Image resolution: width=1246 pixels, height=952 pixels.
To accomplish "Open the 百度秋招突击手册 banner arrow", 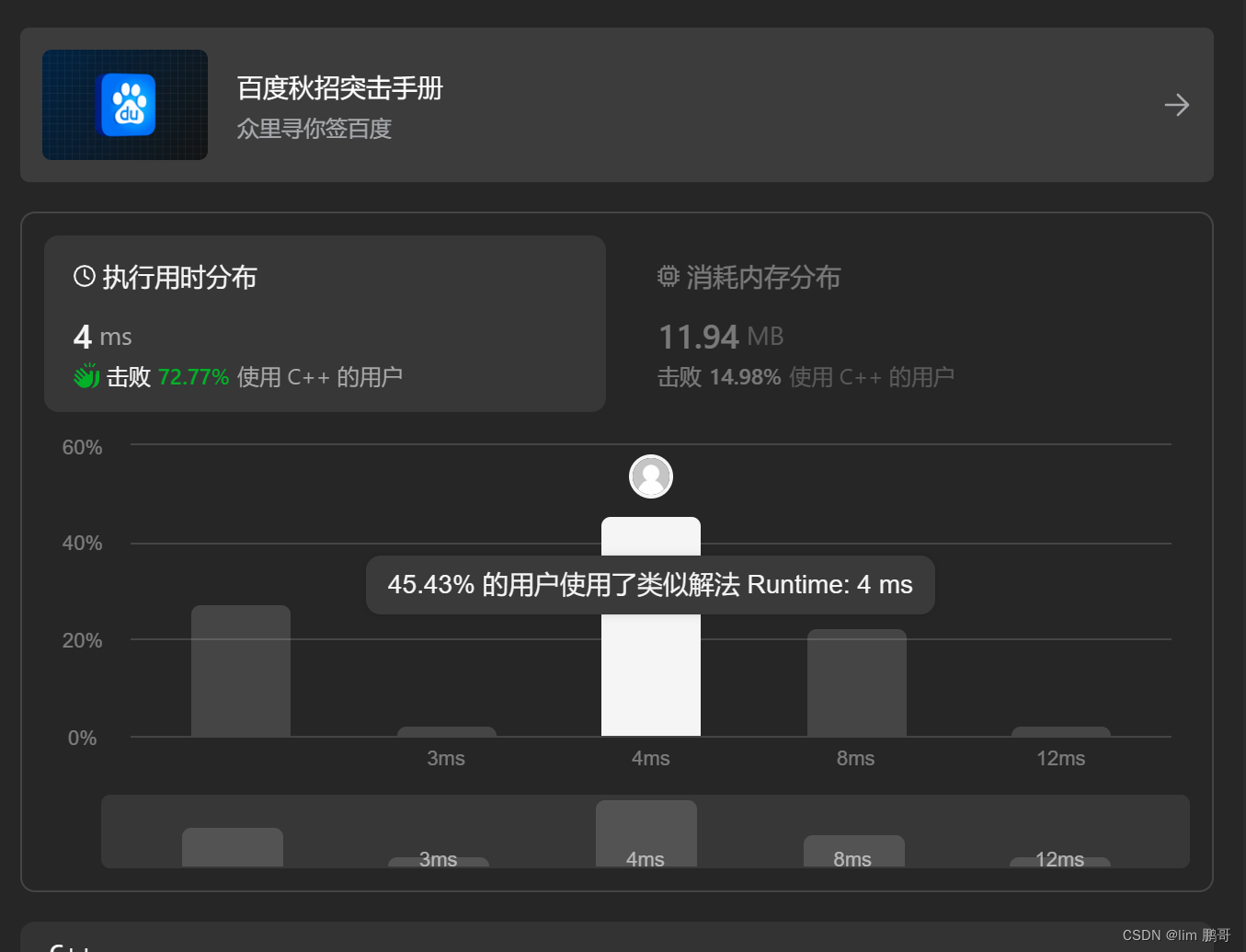I will [x=1176, y=105].
